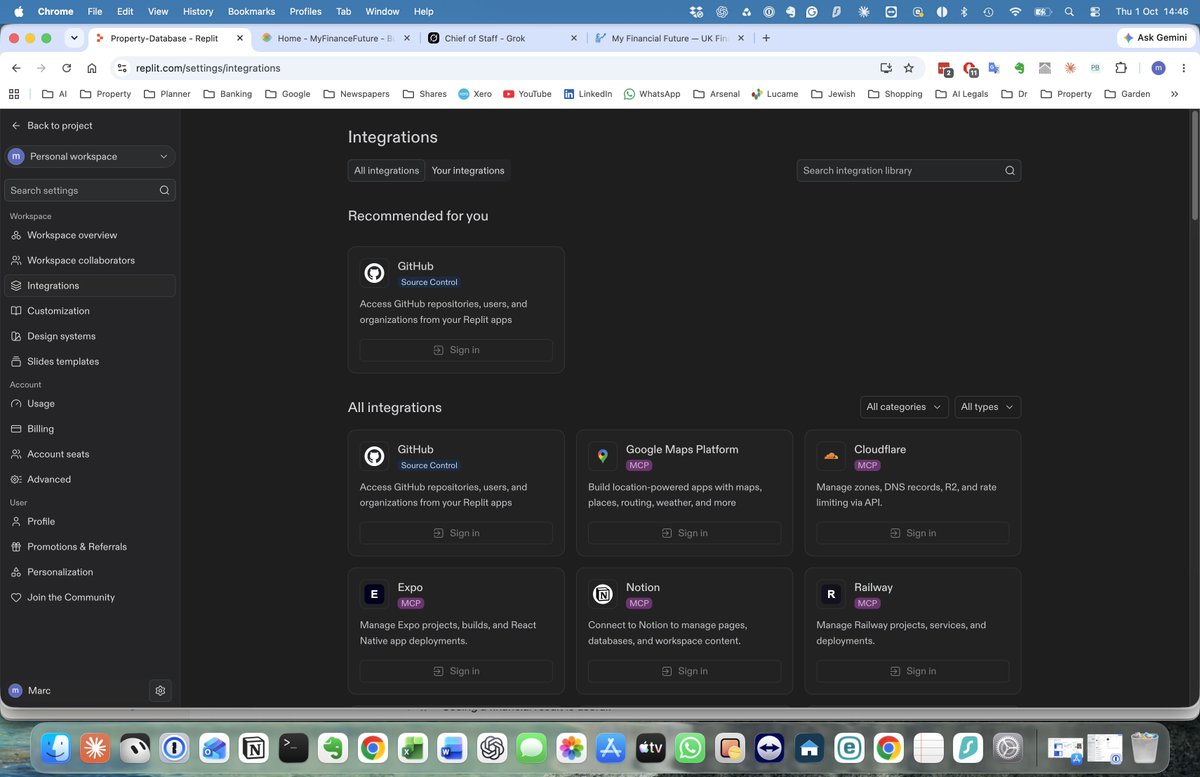Switch to All integrations tab
This screenshot has height=777, width=1200.
[x=386, y=170]
